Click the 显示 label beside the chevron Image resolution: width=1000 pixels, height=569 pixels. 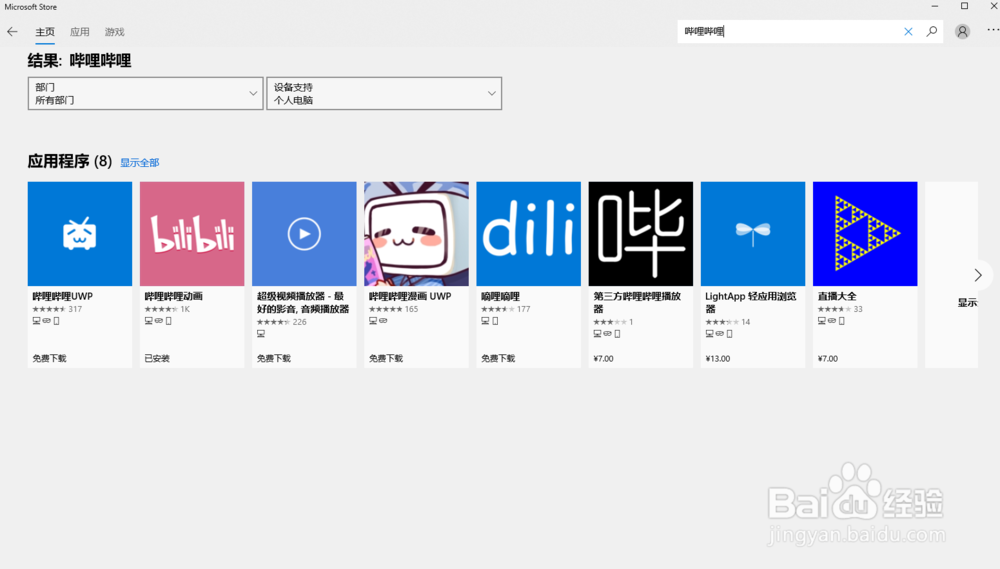pyautogui.click(x=967, y=303)
